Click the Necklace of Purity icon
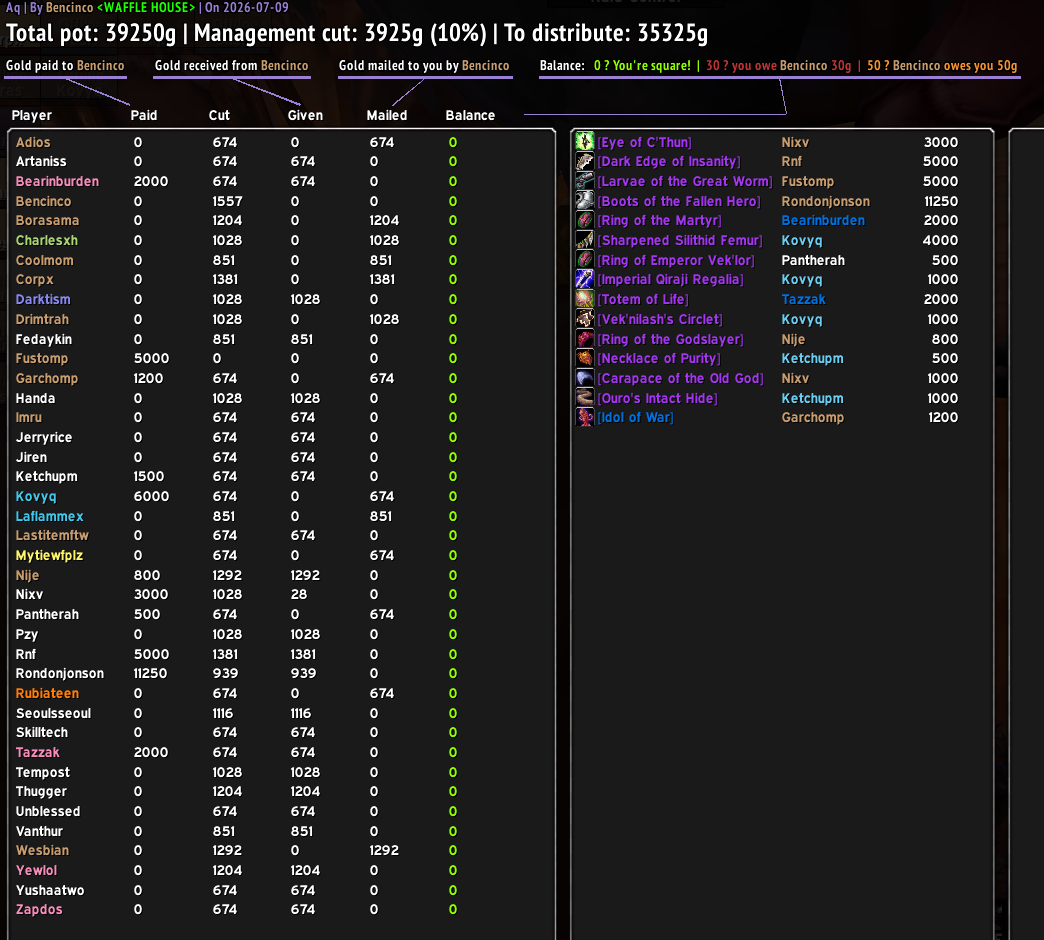 585,359
